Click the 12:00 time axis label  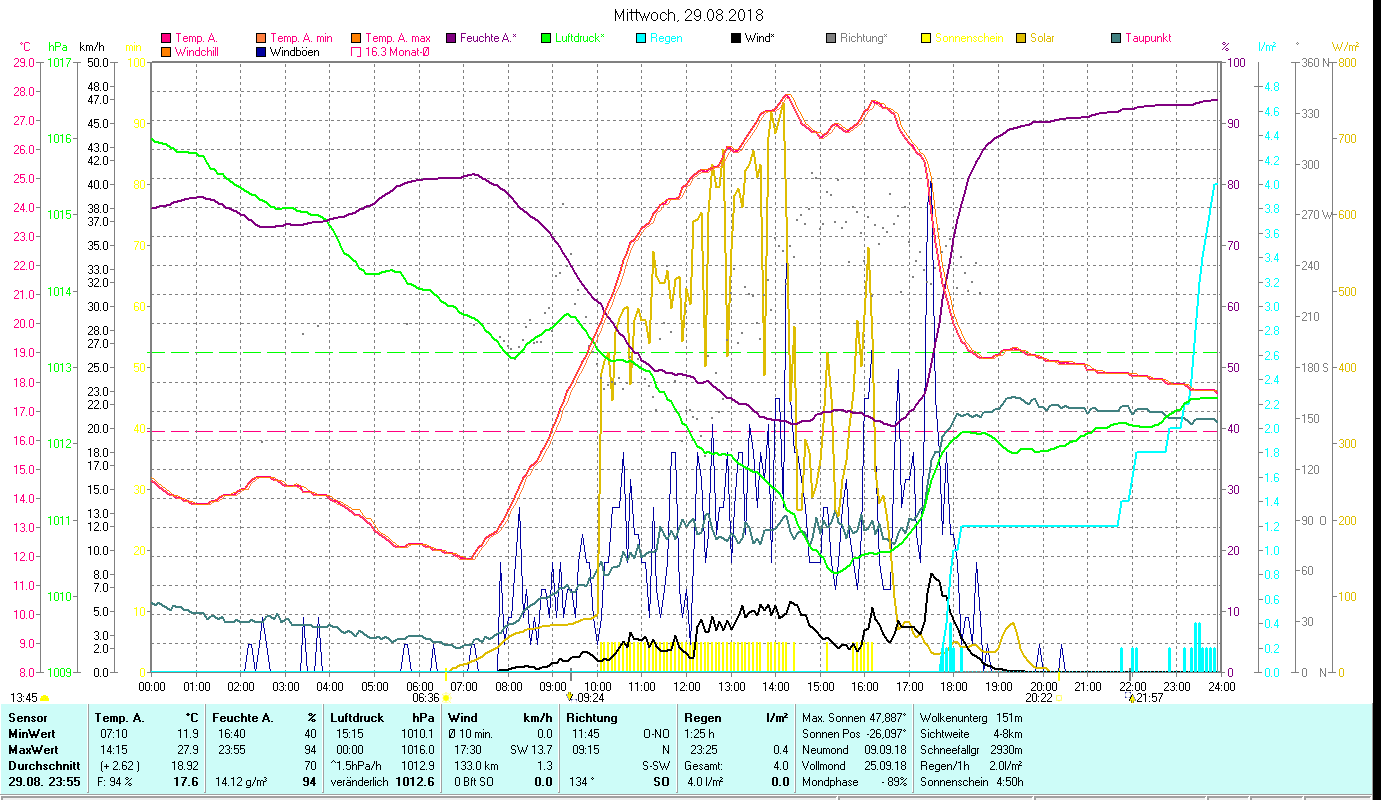click(x=686, y=686)
